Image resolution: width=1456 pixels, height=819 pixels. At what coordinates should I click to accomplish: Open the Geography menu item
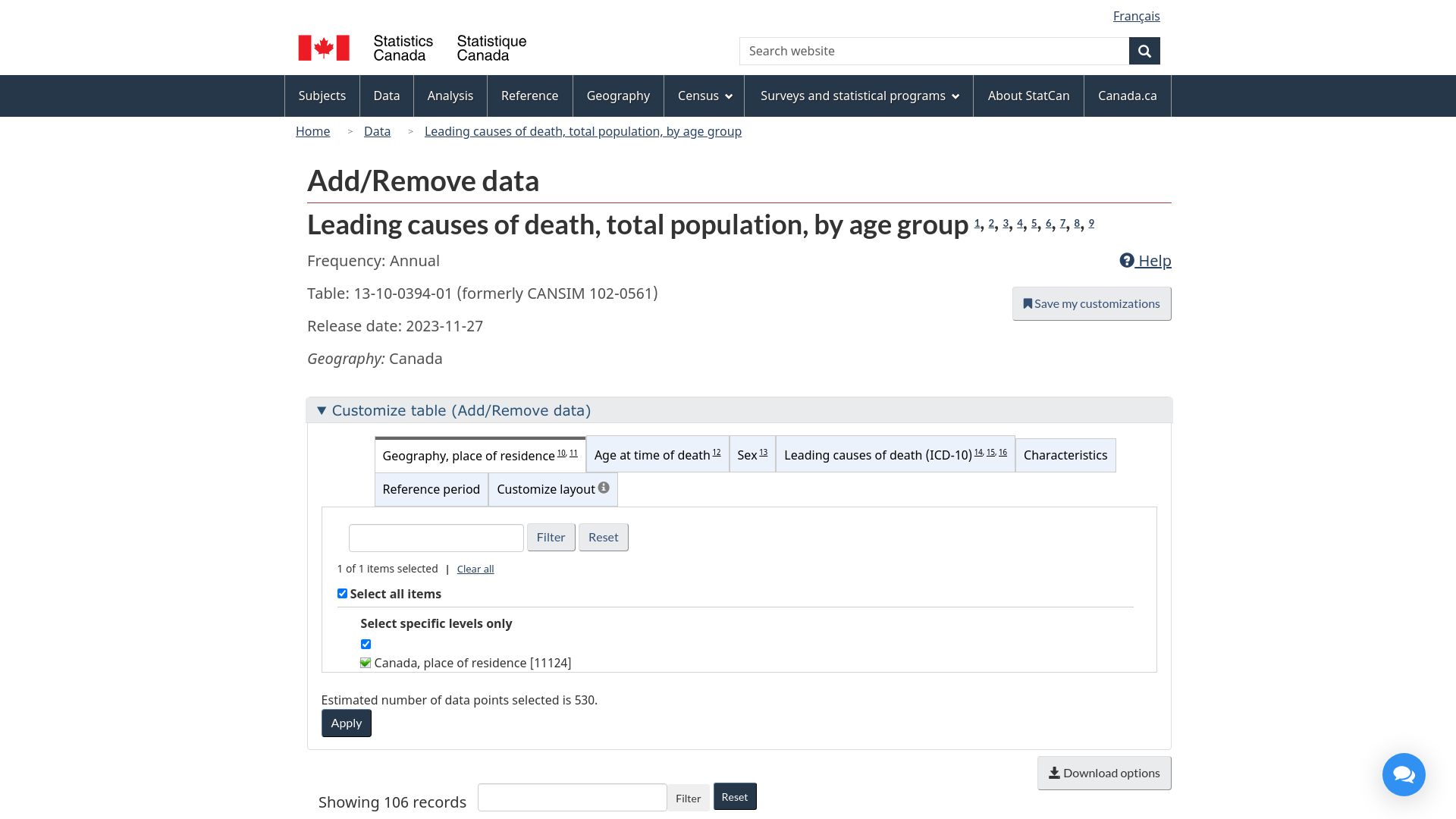click(618, 96)
